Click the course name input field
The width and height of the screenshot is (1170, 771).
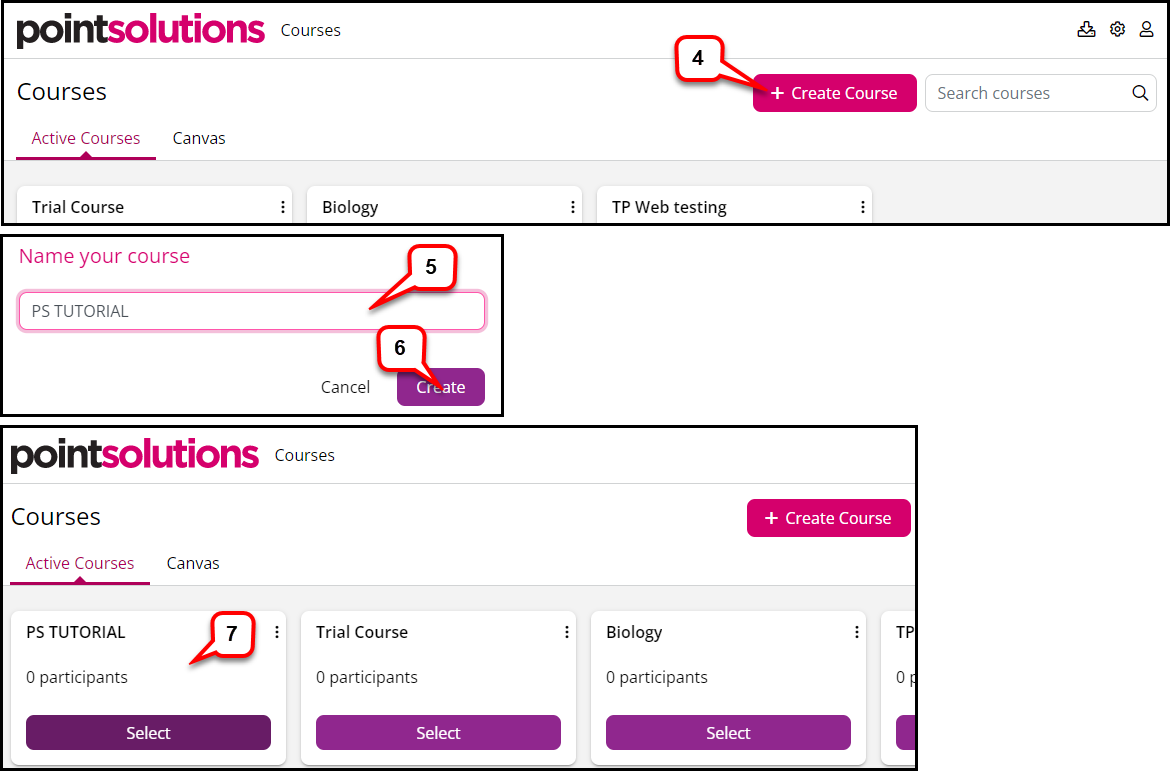tap(252, 310)
